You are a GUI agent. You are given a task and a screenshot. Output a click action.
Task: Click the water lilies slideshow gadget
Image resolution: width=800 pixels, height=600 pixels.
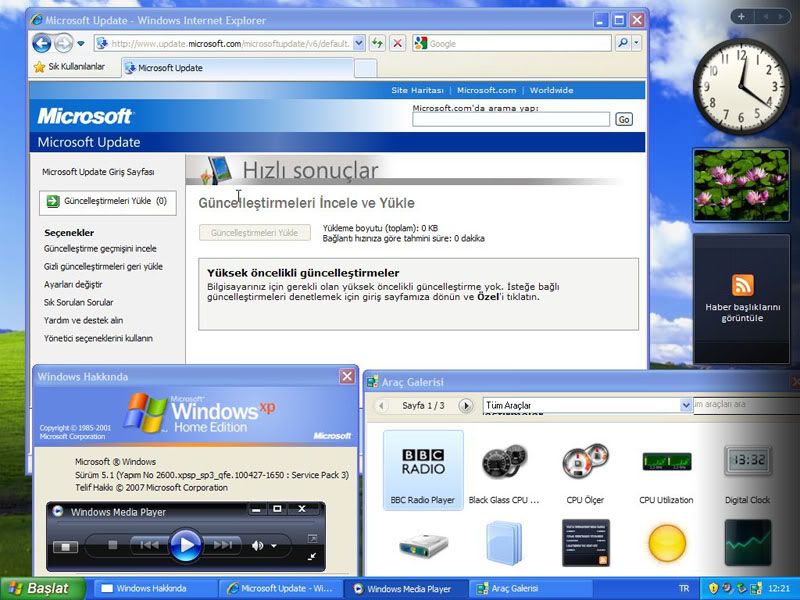[x=741, y=185]
